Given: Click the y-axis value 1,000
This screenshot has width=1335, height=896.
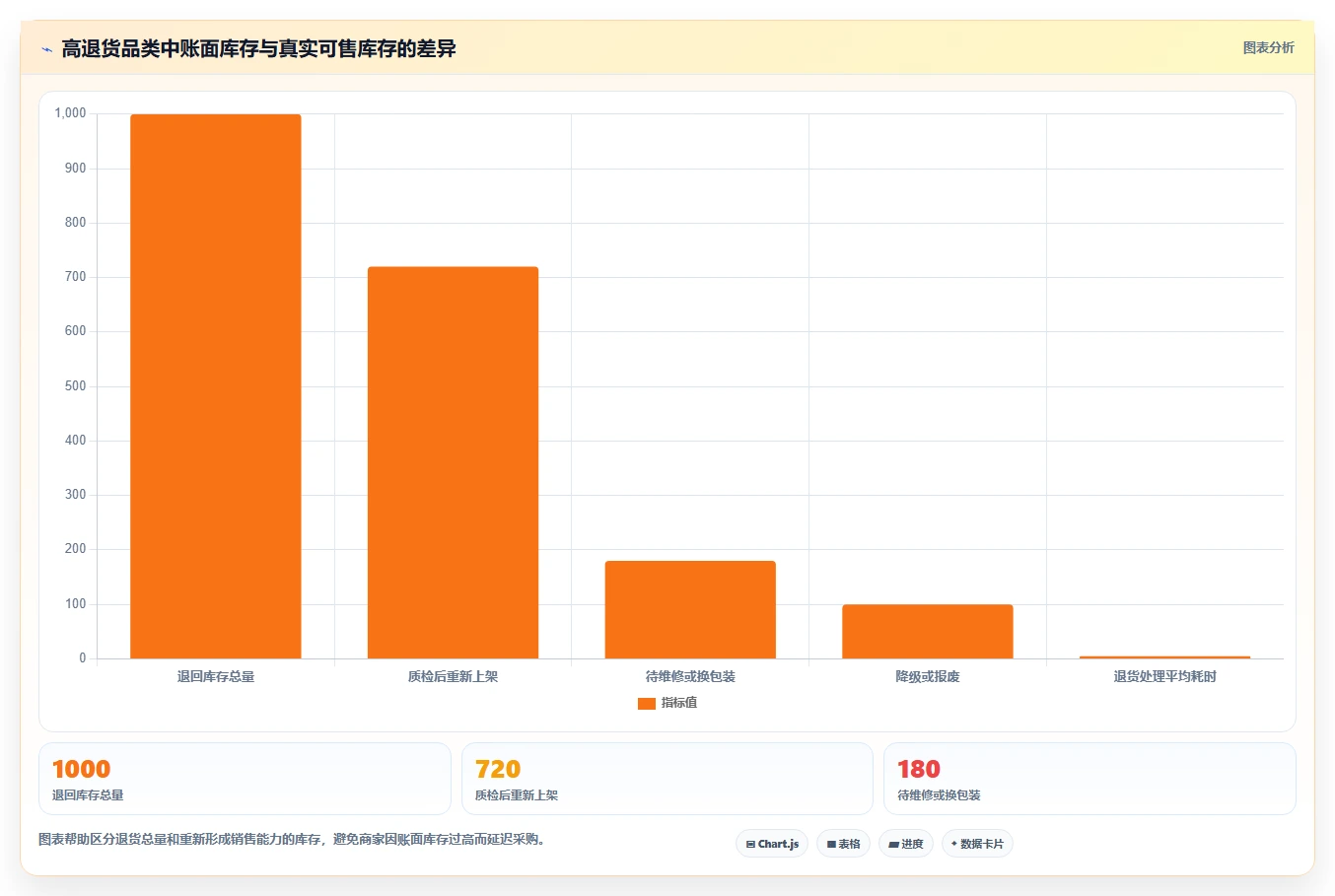Looking at the screenshot, I should (x=70, y=113).
